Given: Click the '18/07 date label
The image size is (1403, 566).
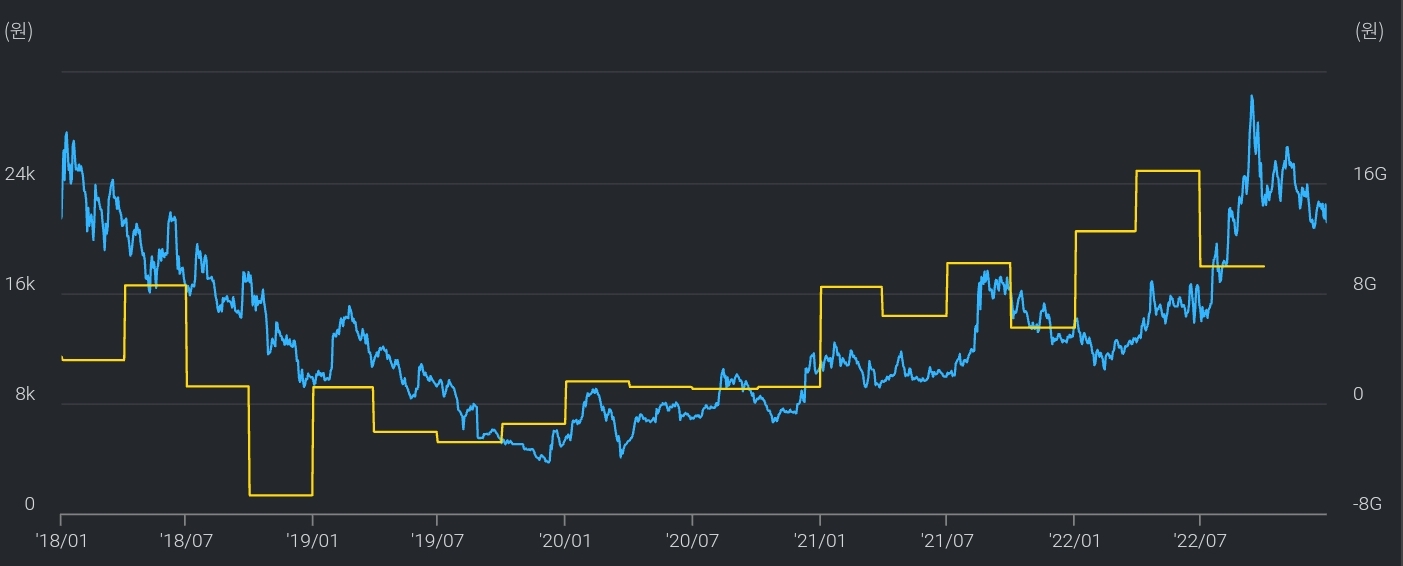Looking at the screenshot, I should (x=185, y=541).
